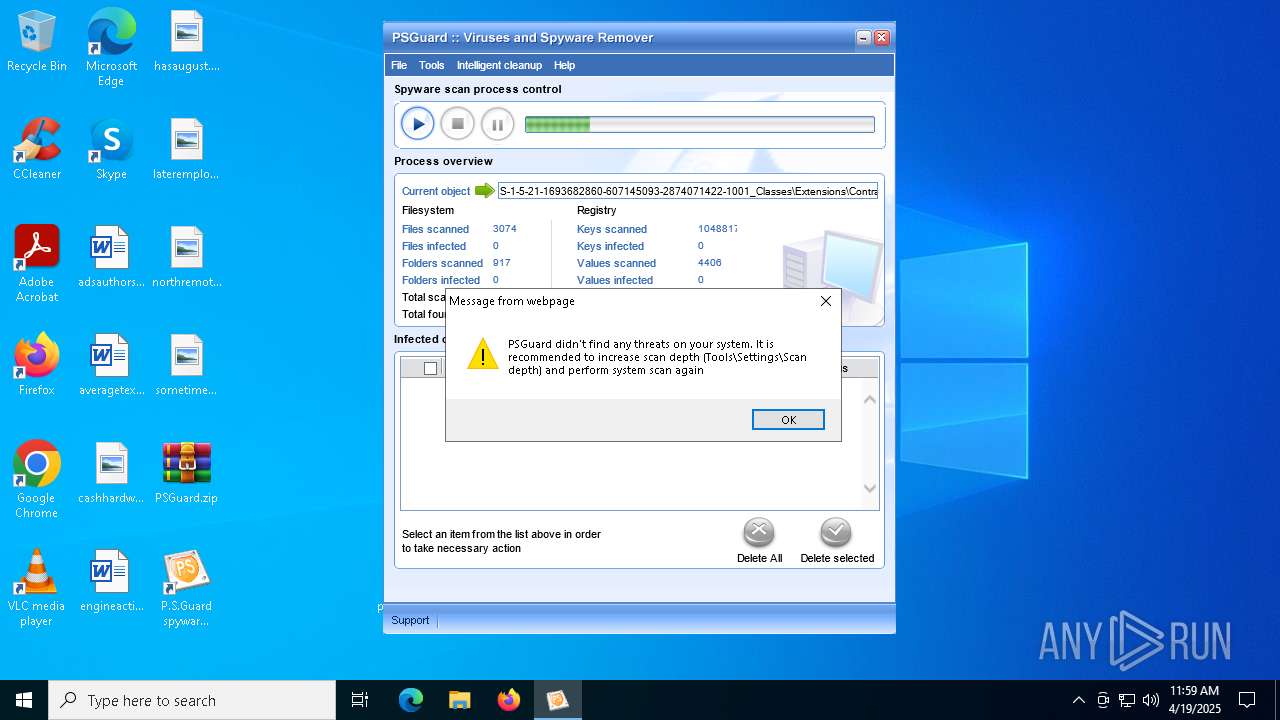Open File Explorer from taskbar
1280x720 pixels.
(460, 700)
